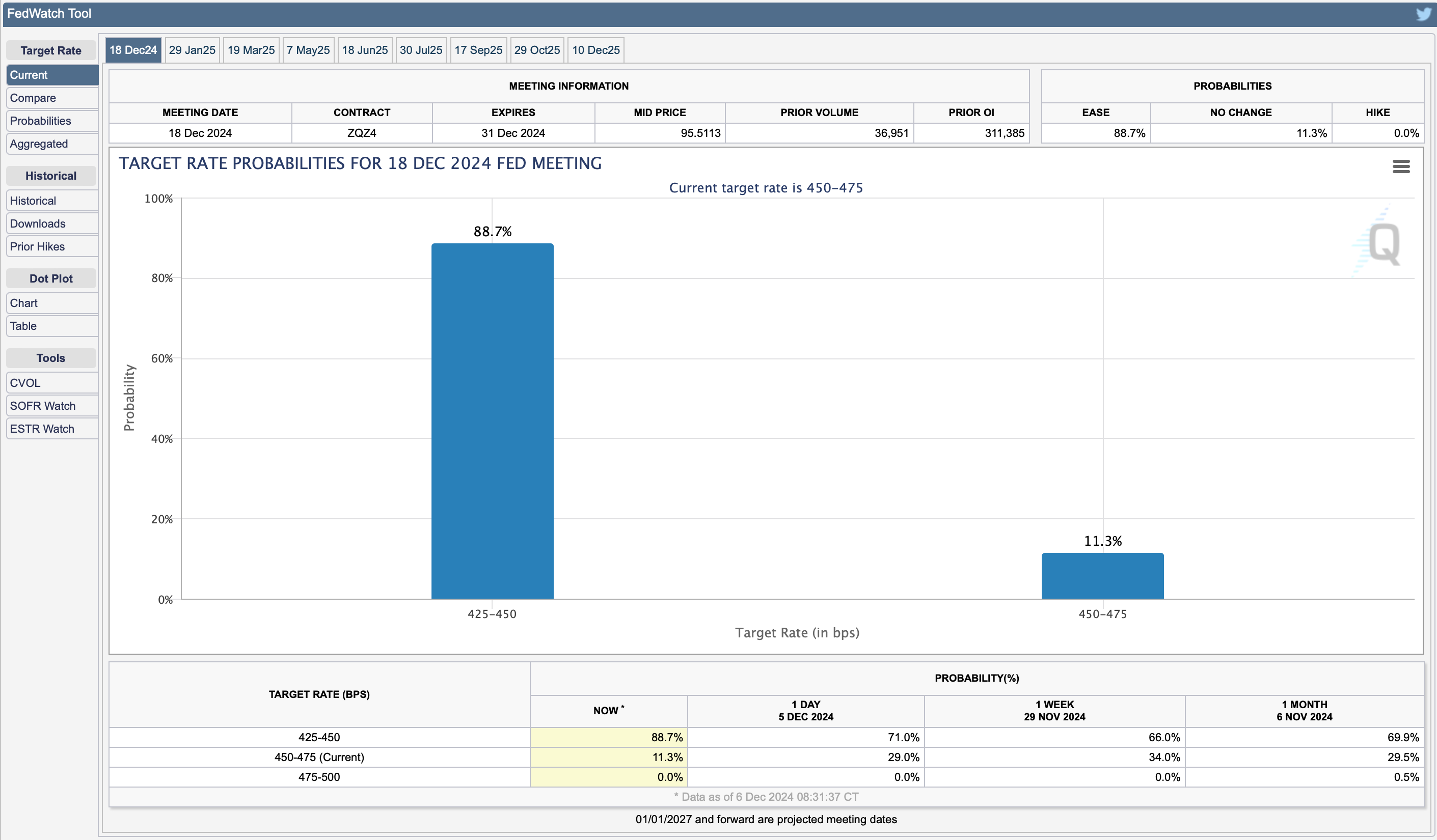Open Prior Hikes page

click(51, 246)
